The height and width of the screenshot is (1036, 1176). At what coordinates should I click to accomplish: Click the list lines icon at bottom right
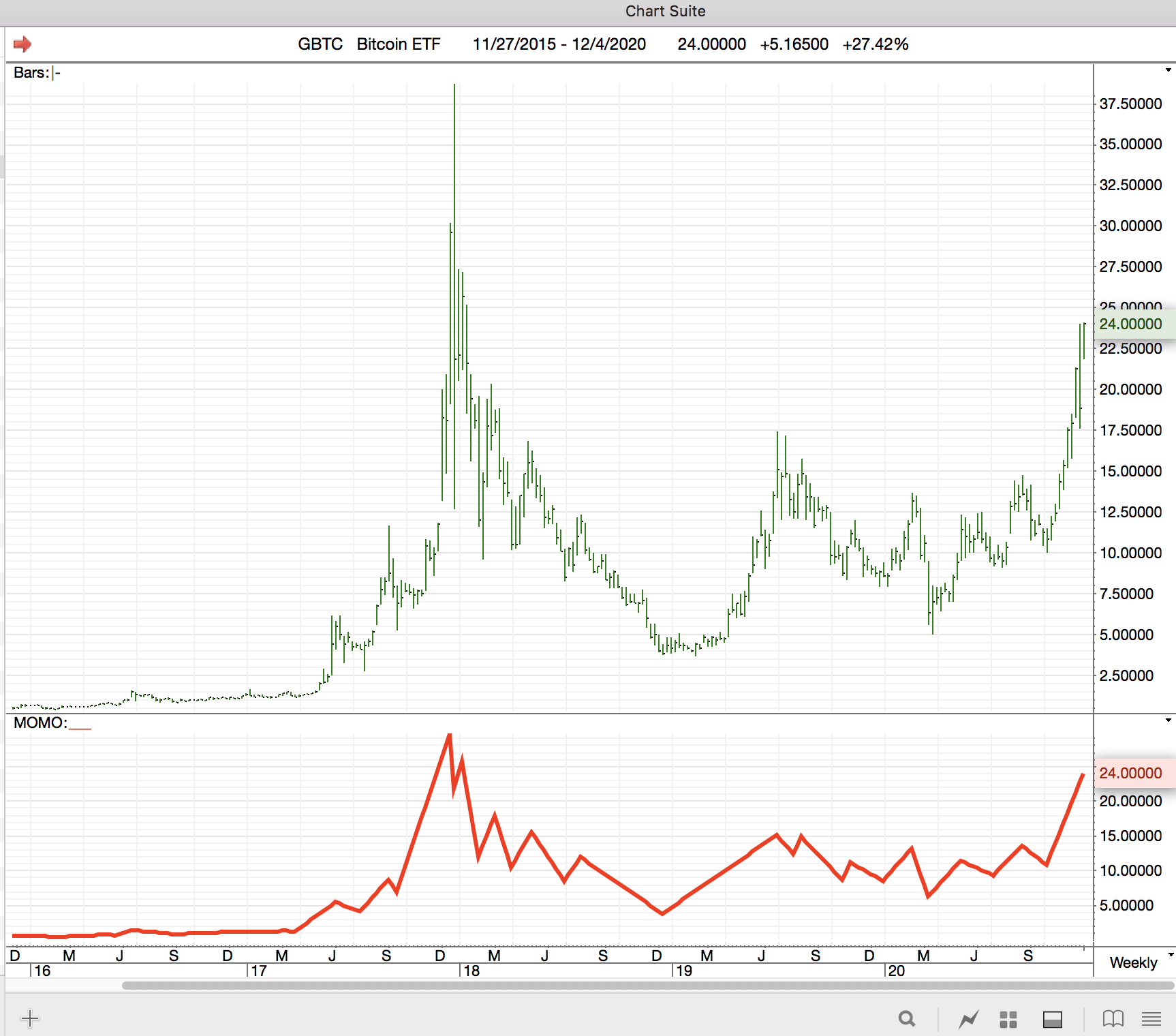(x=1151, y=1019)
